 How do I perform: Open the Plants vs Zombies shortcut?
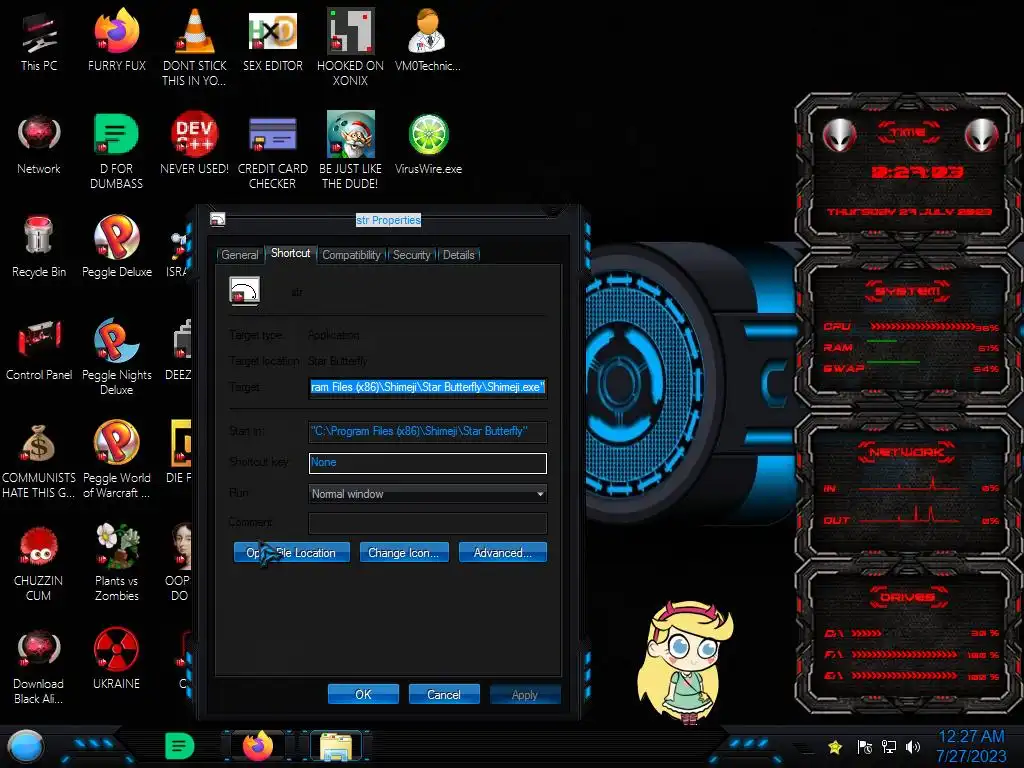tap(116, 563)
